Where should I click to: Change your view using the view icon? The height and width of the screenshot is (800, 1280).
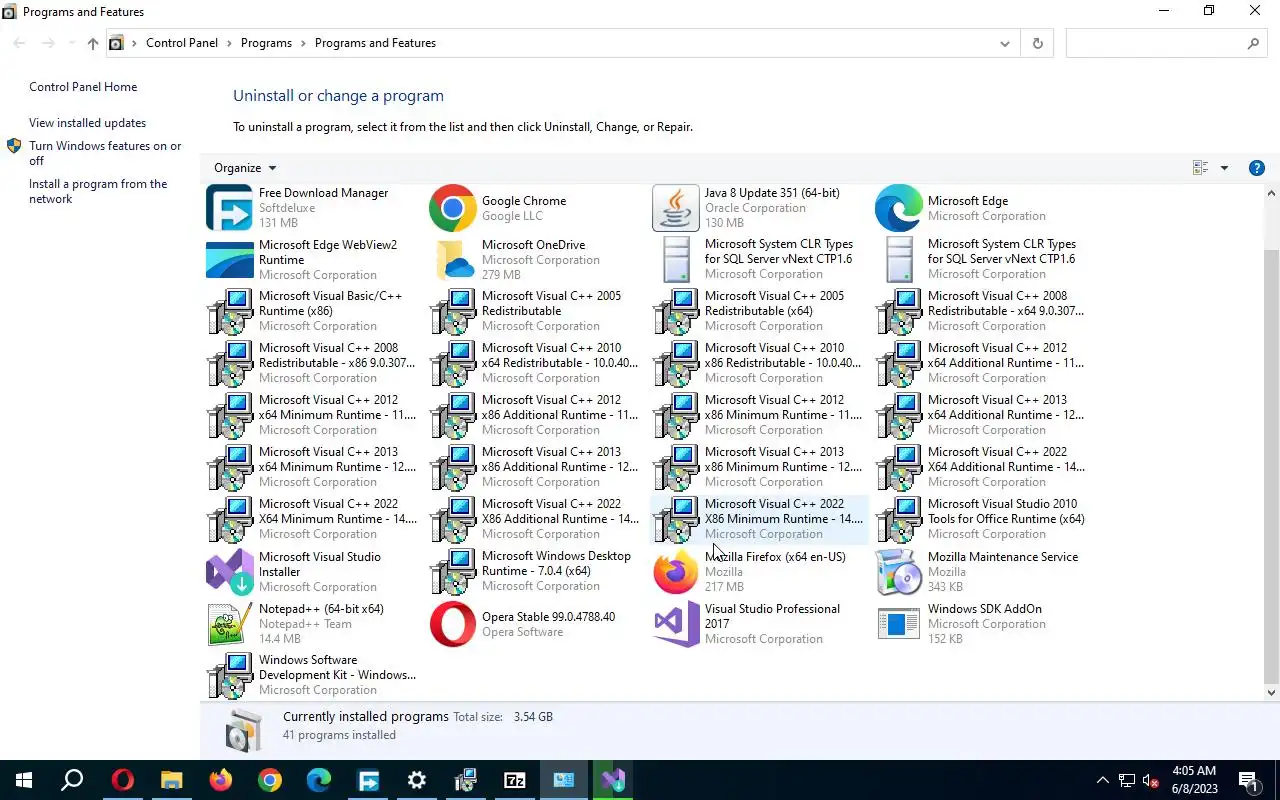point(1201,168)
